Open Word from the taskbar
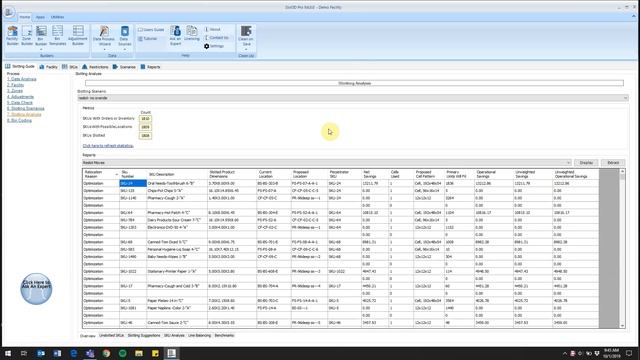640x360 pixels. pos(57,353)
